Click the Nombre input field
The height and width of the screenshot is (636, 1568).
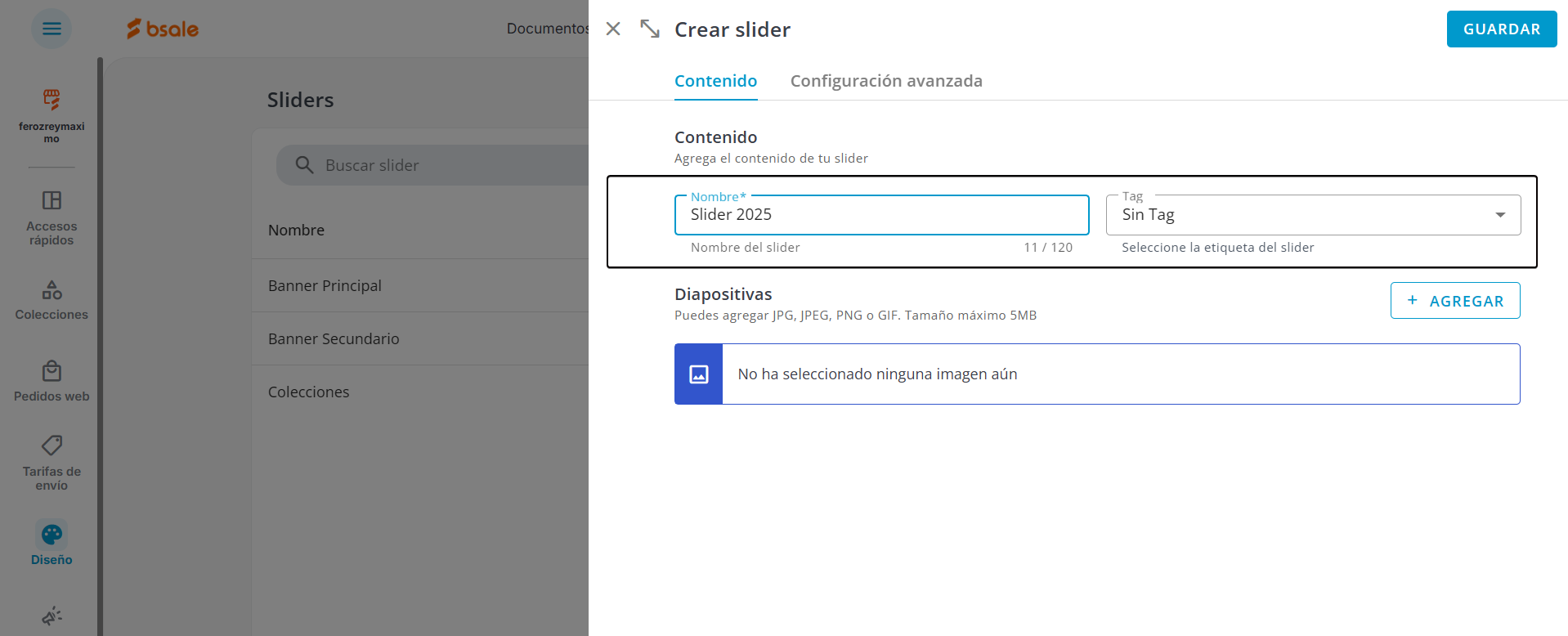pyautogui.click(x=881, y=215)
